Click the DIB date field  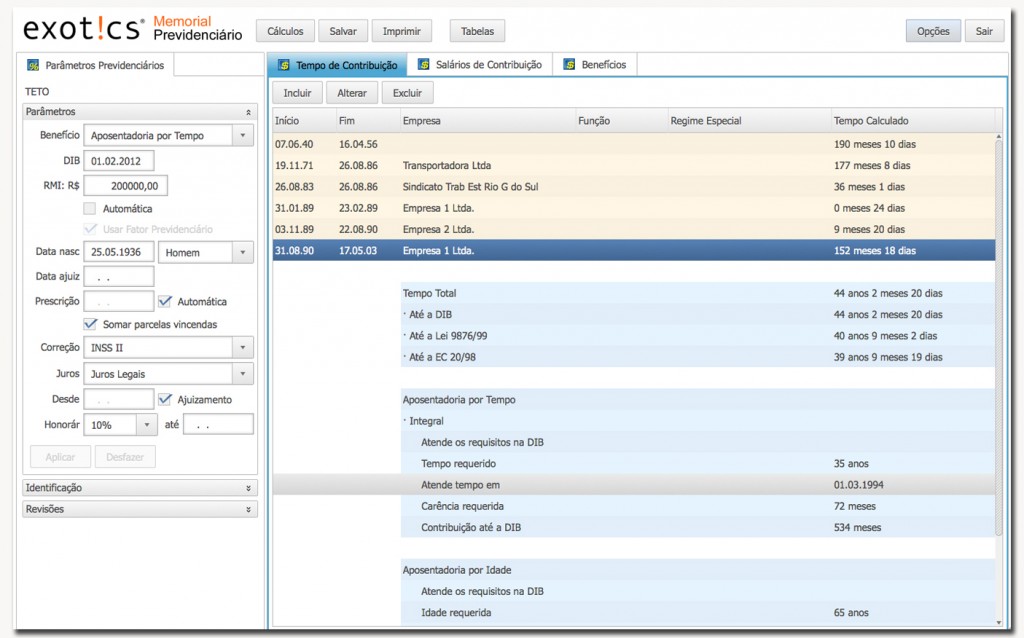pos(119,161)
